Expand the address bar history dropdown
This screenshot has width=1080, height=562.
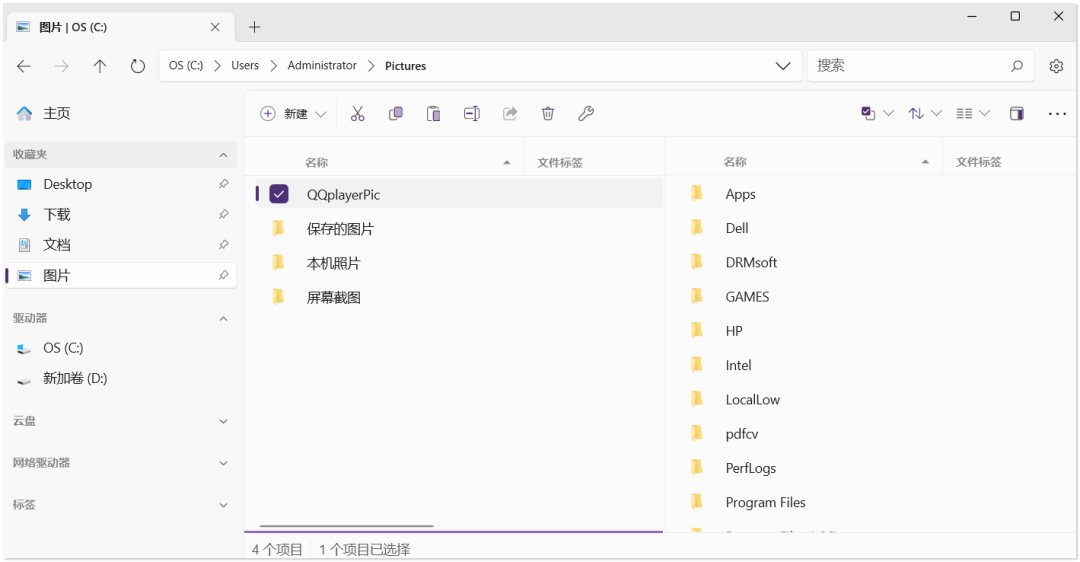[x=783, y=66]
